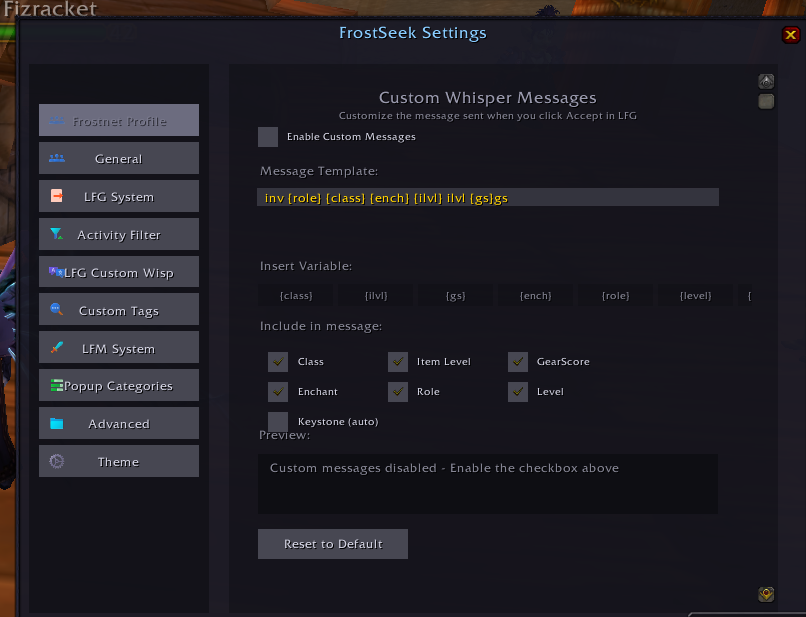This screenshot has width=806, height=617.
Task: Click the 'Insert Variable:' label
Action: [306, 266]
